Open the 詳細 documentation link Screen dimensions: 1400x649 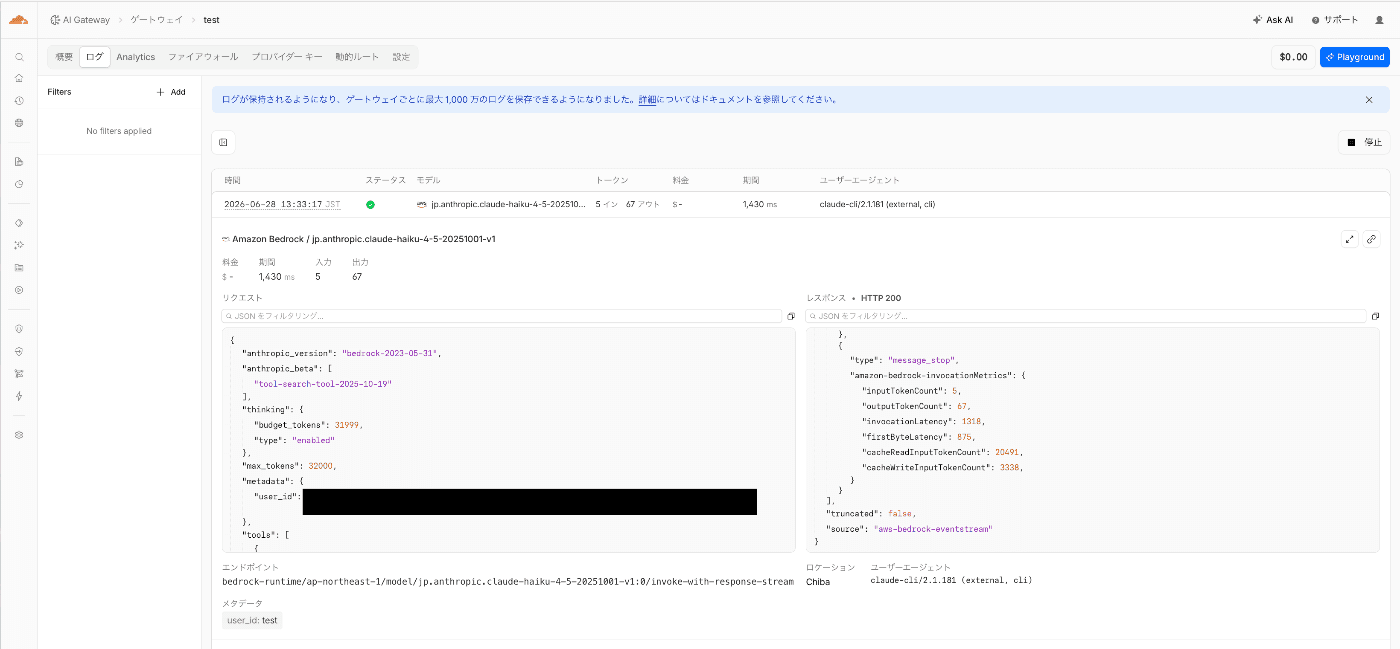point(647,100)
